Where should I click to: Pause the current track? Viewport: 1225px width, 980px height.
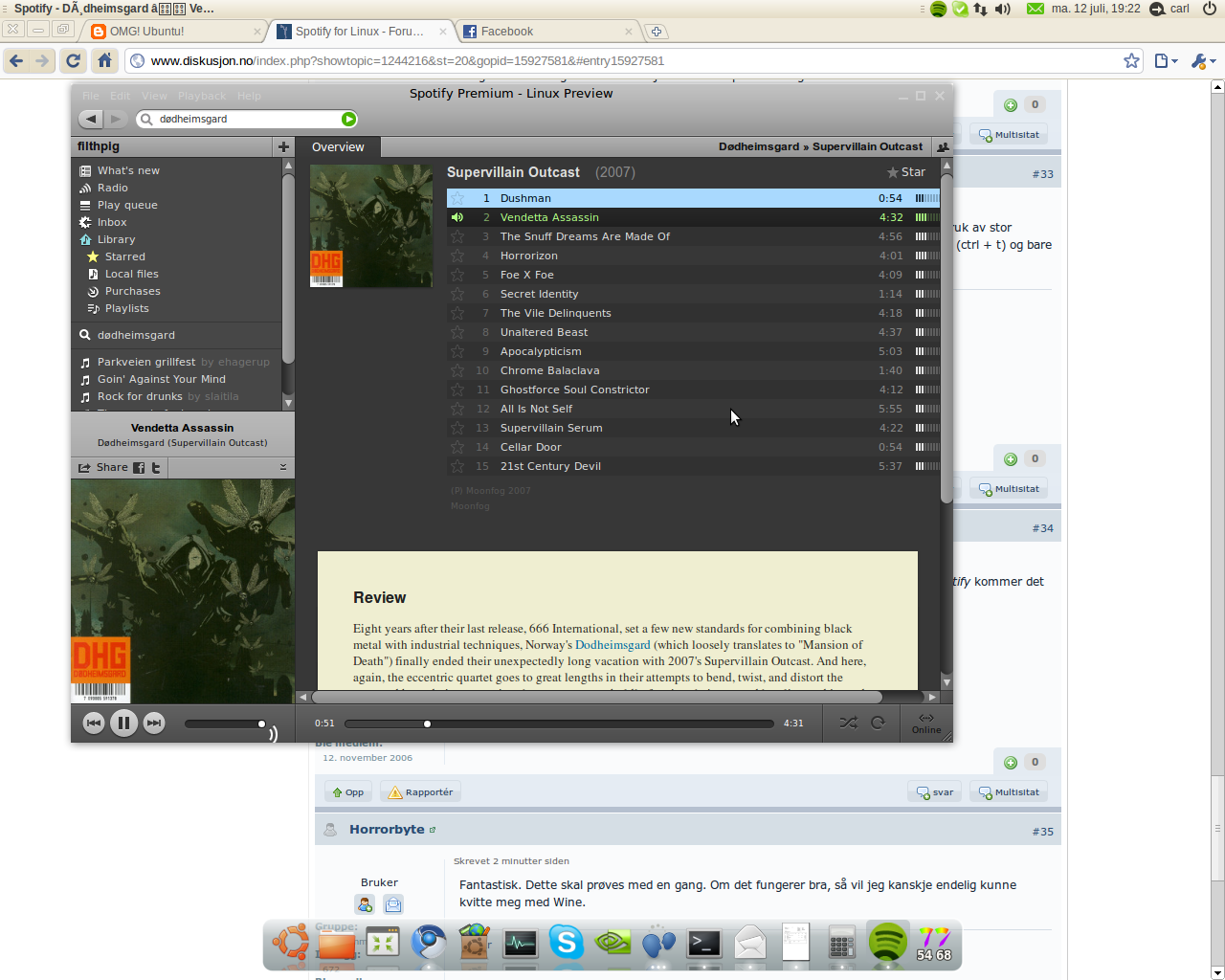123,724
